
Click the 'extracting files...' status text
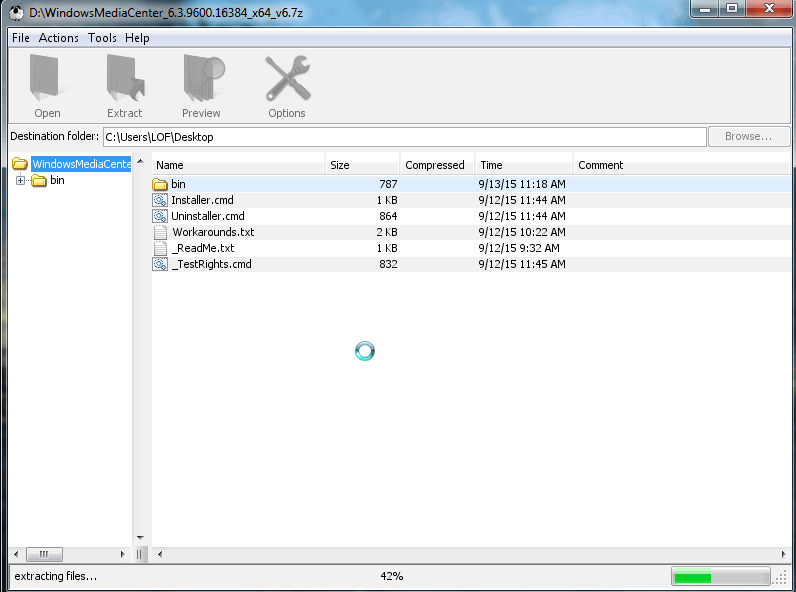click(55, 576)
